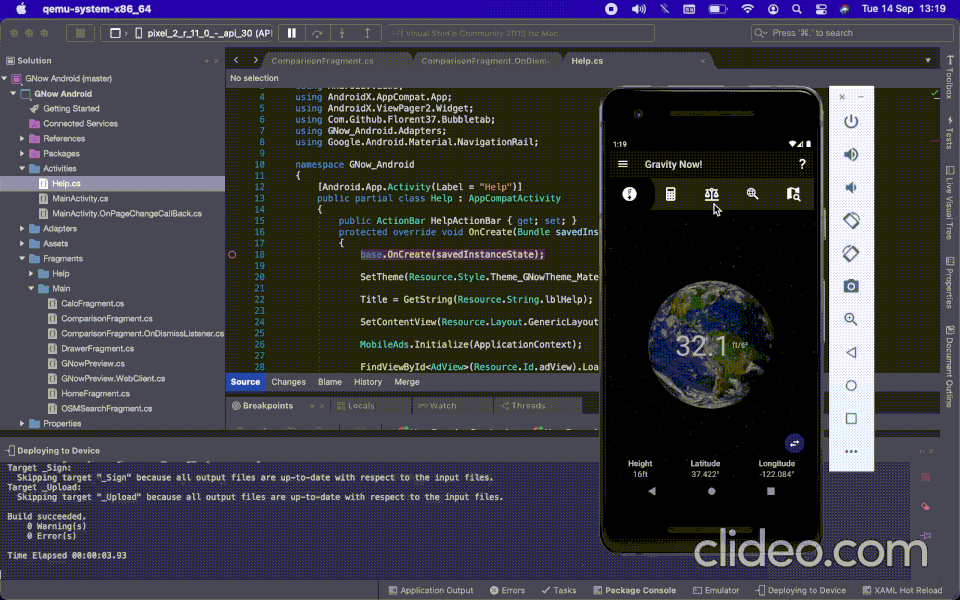Expand the Help folder under Fragments
This screenshot has width=960, height=600.
coord(31,274)
